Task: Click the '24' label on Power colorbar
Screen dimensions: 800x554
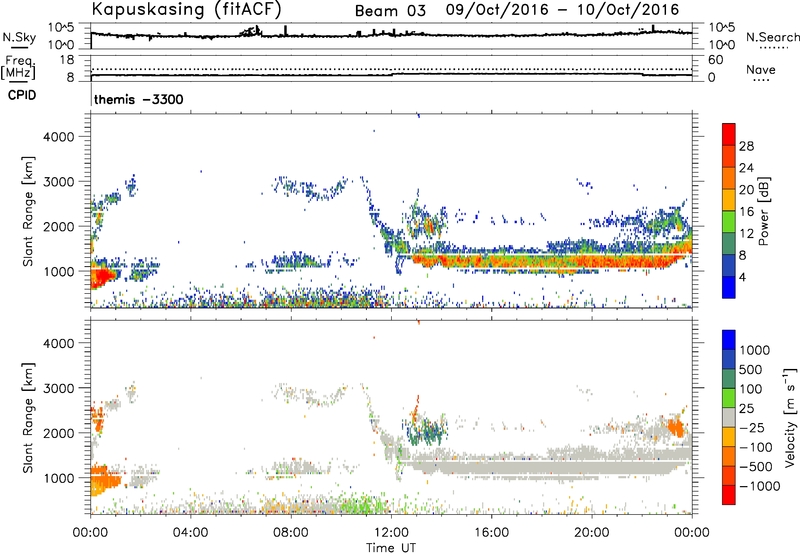Action: 746,168
